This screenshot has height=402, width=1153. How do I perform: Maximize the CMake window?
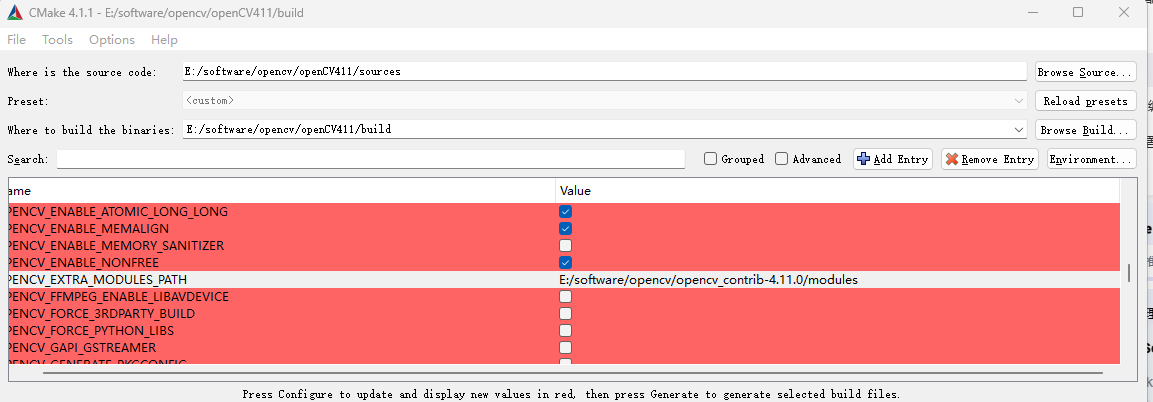[x=1078, y=12]
